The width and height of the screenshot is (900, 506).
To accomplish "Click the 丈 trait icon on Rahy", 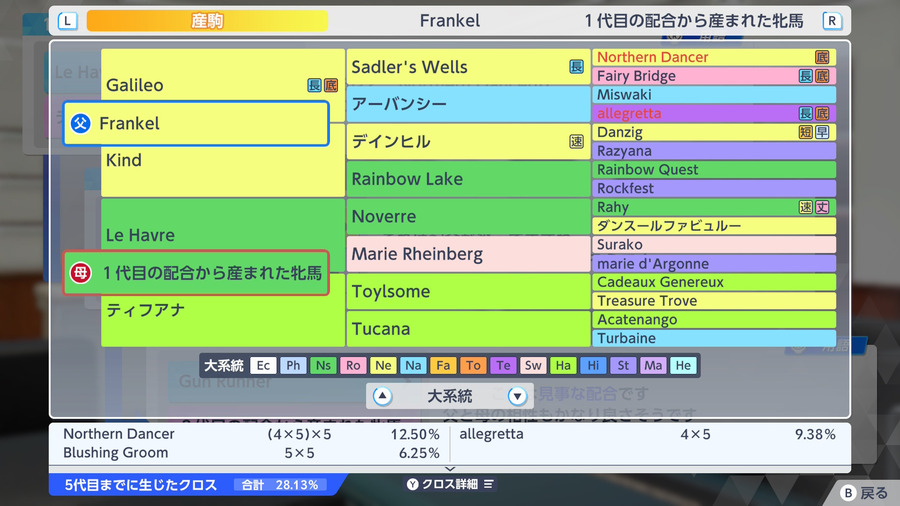I will click(x=823, y=207).
